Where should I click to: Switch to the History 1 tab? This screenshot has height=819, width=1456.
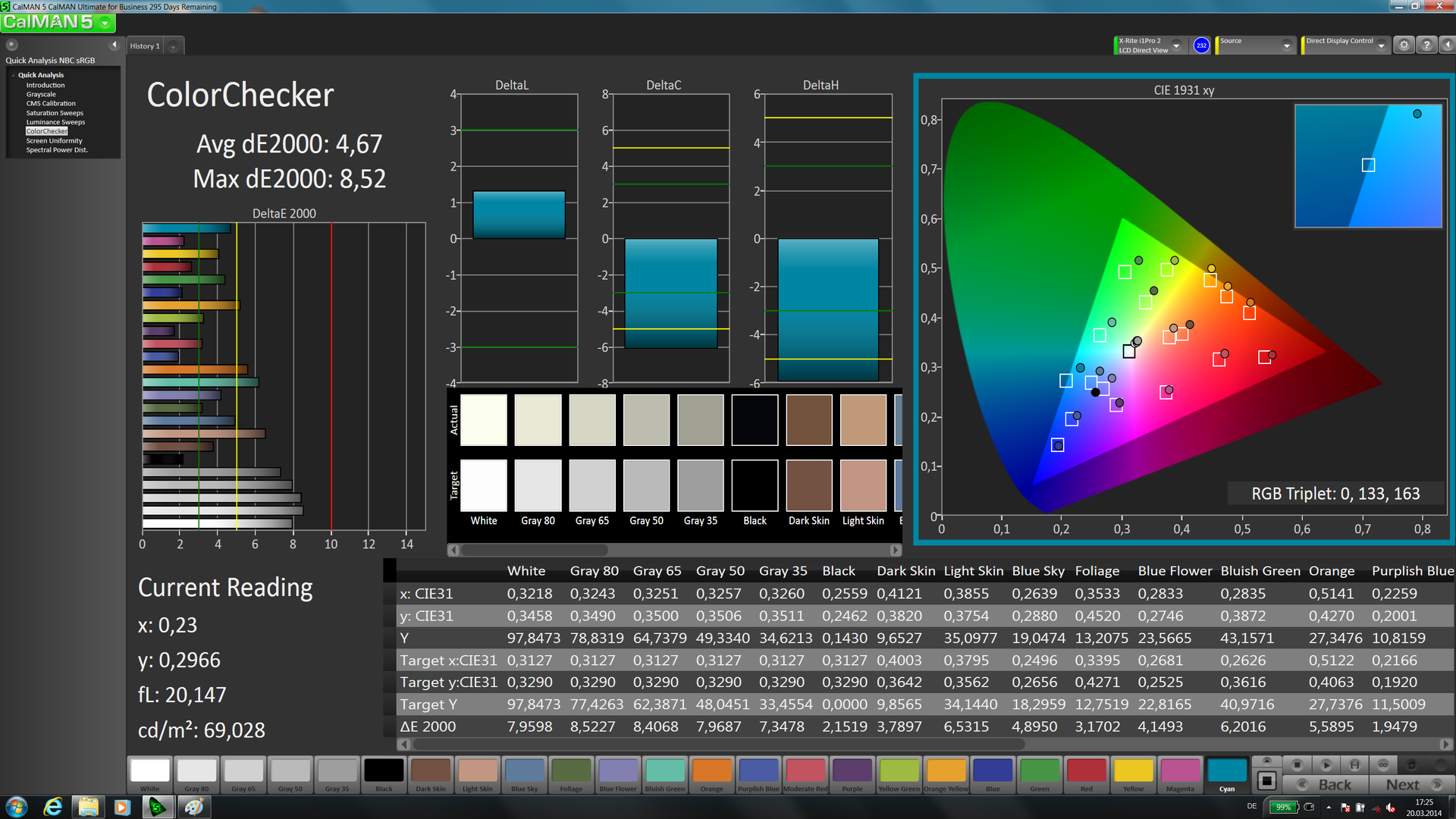[145, 46]
